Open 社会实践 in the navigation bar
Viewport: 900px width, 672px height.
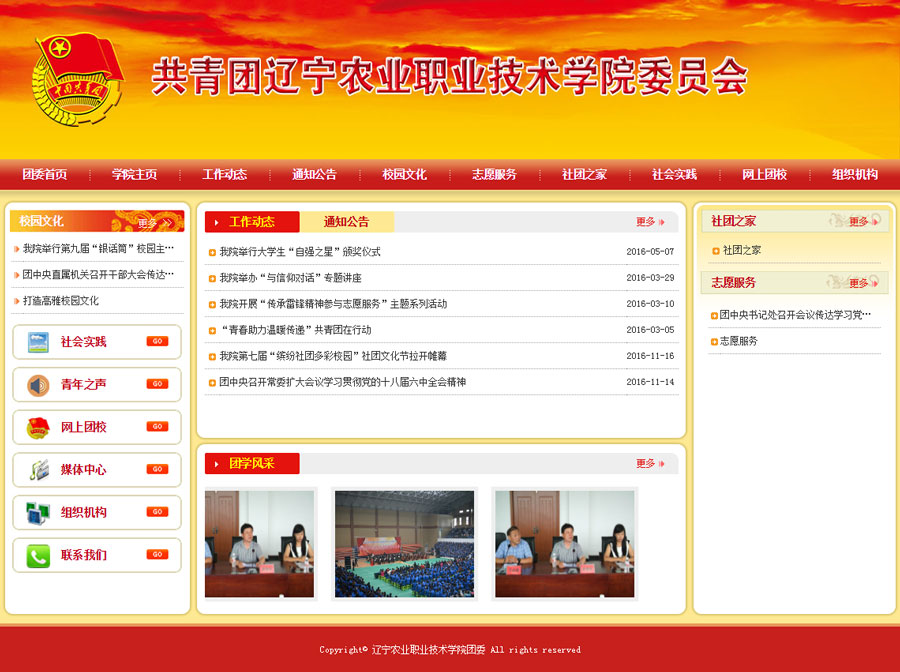[x=674, y=174]
